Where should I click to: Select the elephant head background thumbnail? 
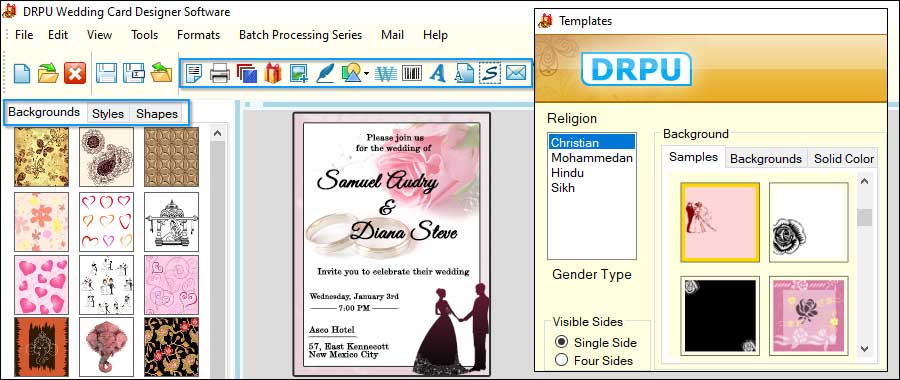click(x=106, y=347)
